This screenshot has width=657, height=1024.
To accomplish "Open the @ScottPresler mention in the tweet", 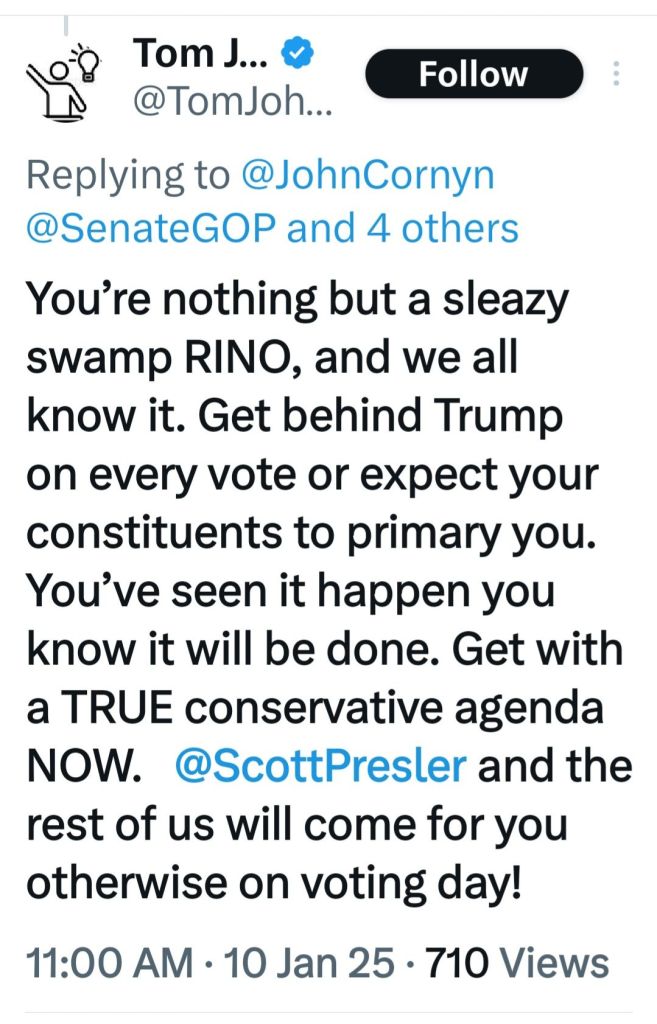I will (320, 765).
